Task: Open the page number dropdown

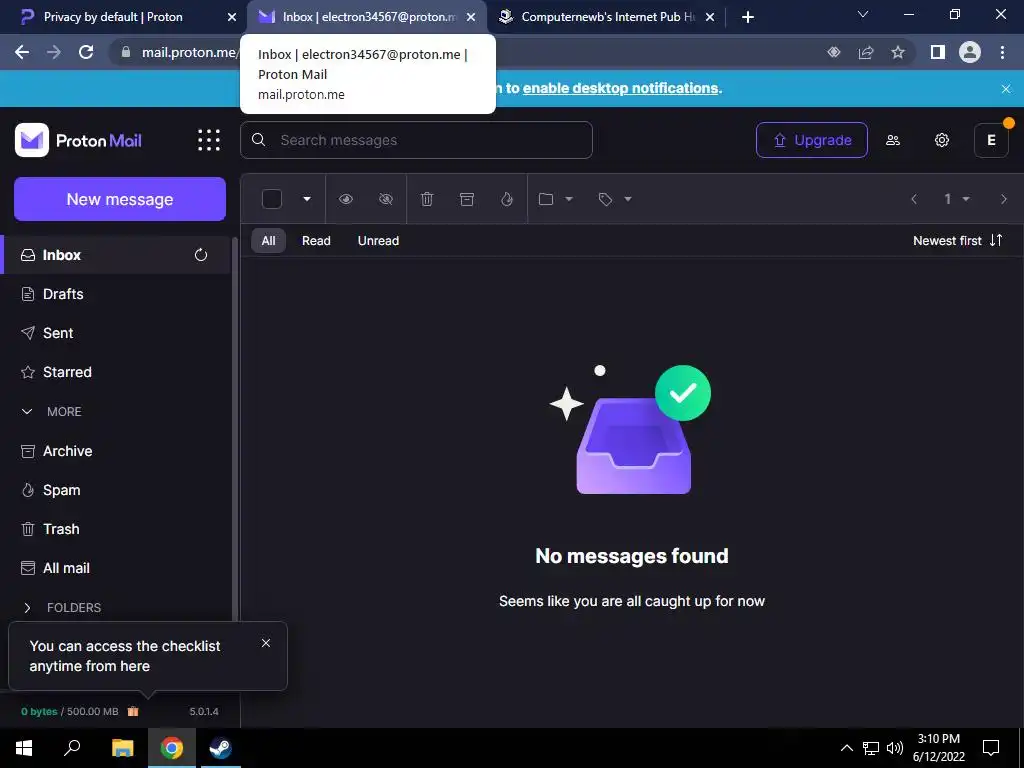Action: coord(956,199)
